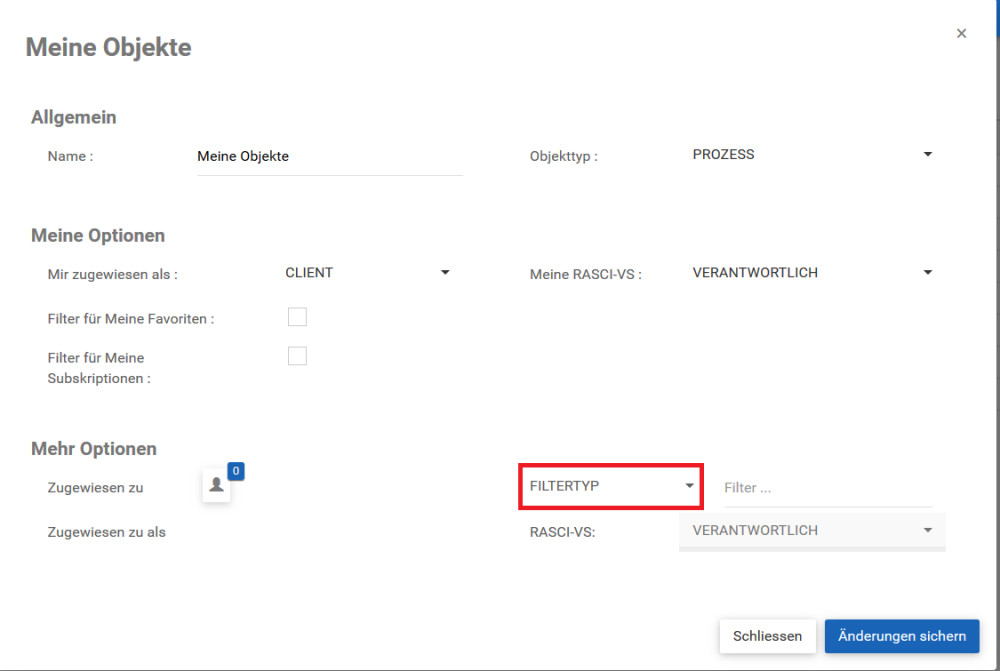
Task: Open the FILTERTYP dropdown
Action: (611, 486)
